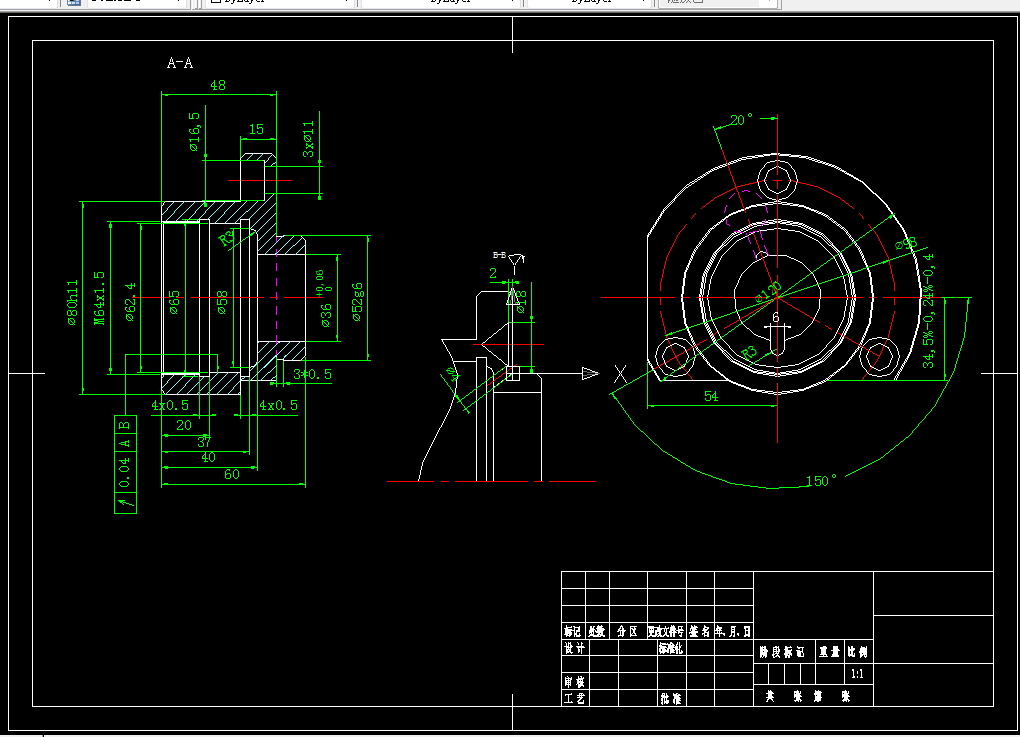Click the 1:1 scale value cell

(858, 674)
